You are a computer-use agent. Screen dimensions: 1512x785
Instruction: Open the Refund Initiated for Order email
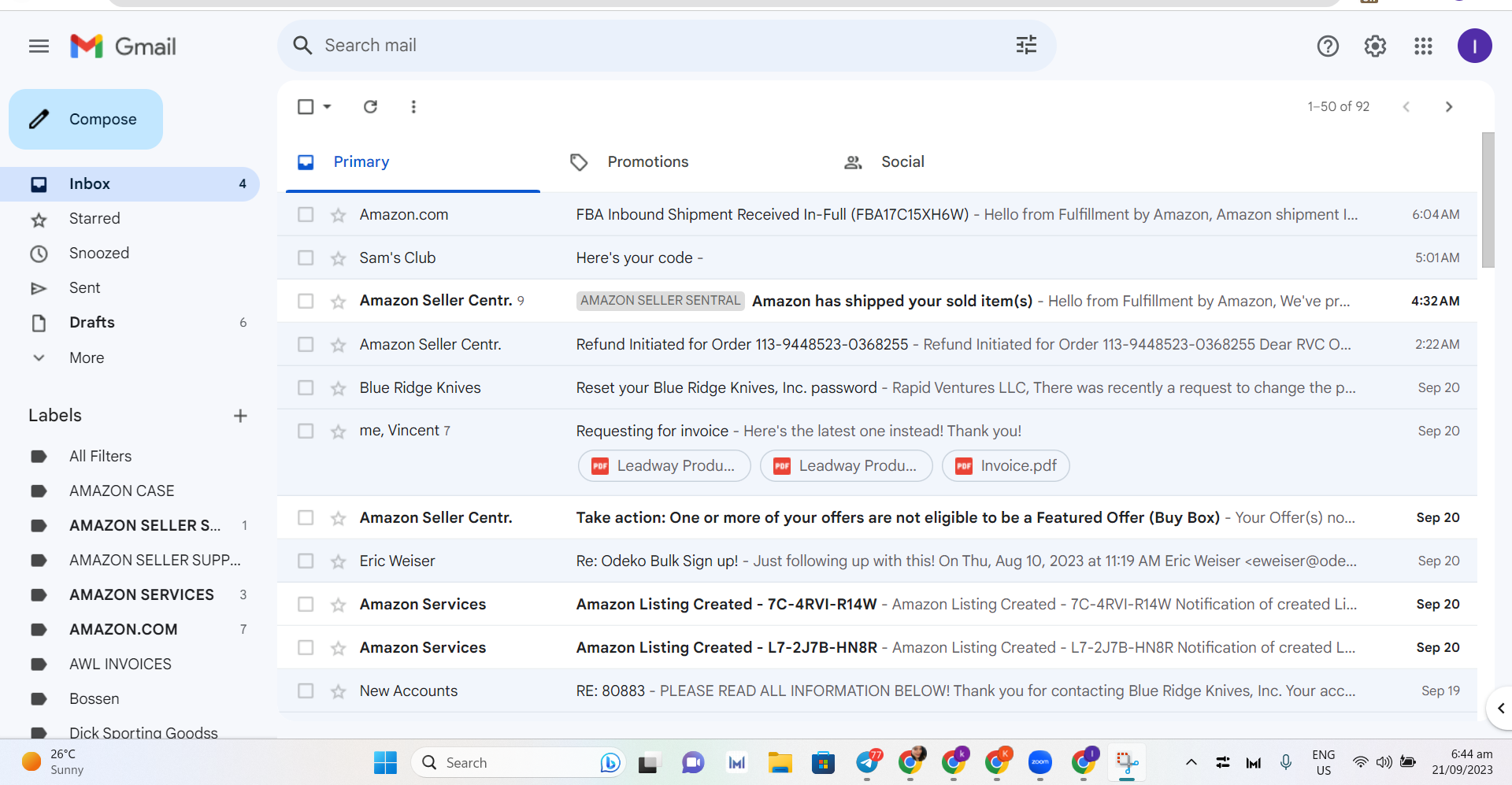pos(876,344)
